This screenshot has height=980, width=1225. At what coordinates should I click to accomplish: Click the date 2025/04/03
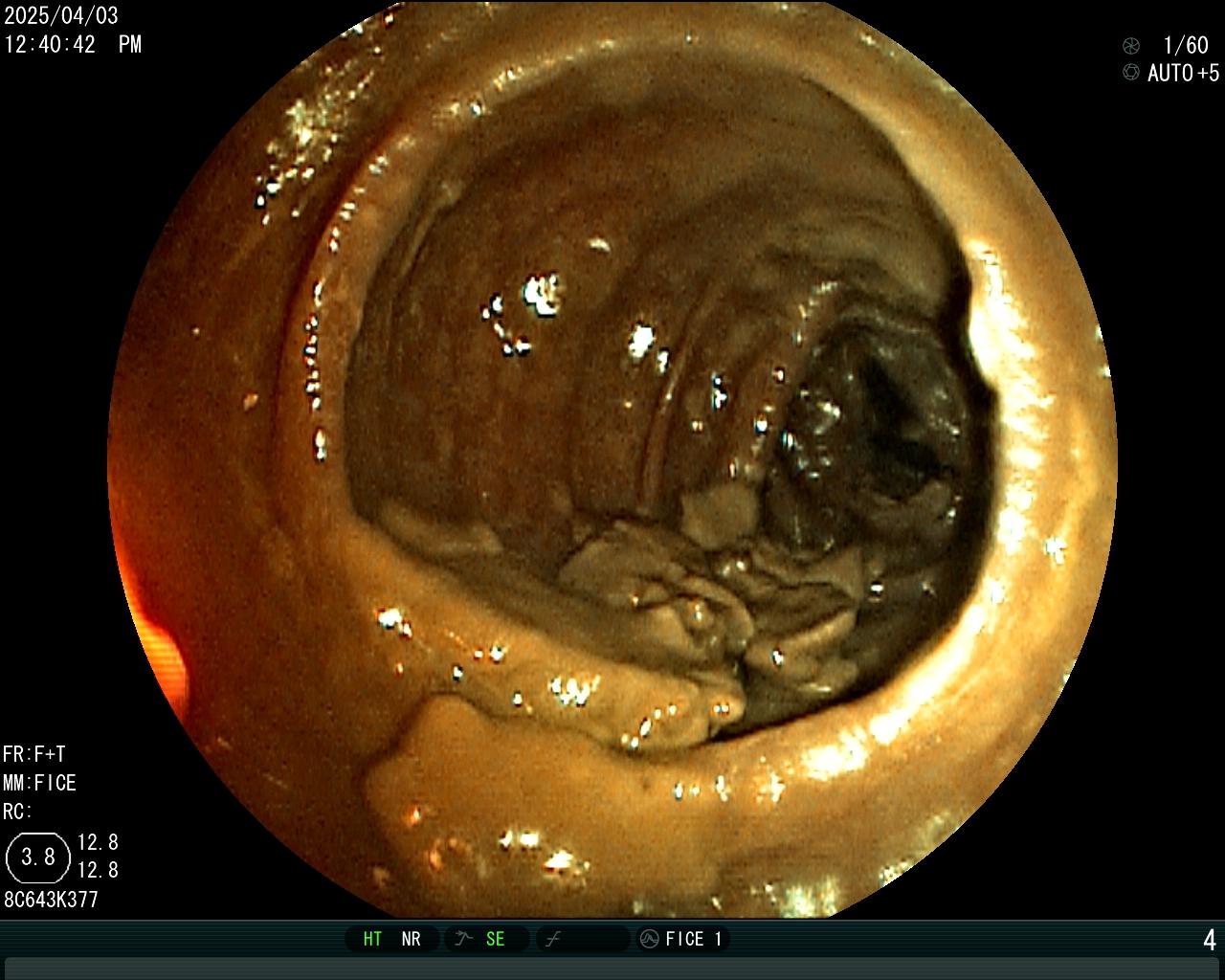click(x=61, y=16)
